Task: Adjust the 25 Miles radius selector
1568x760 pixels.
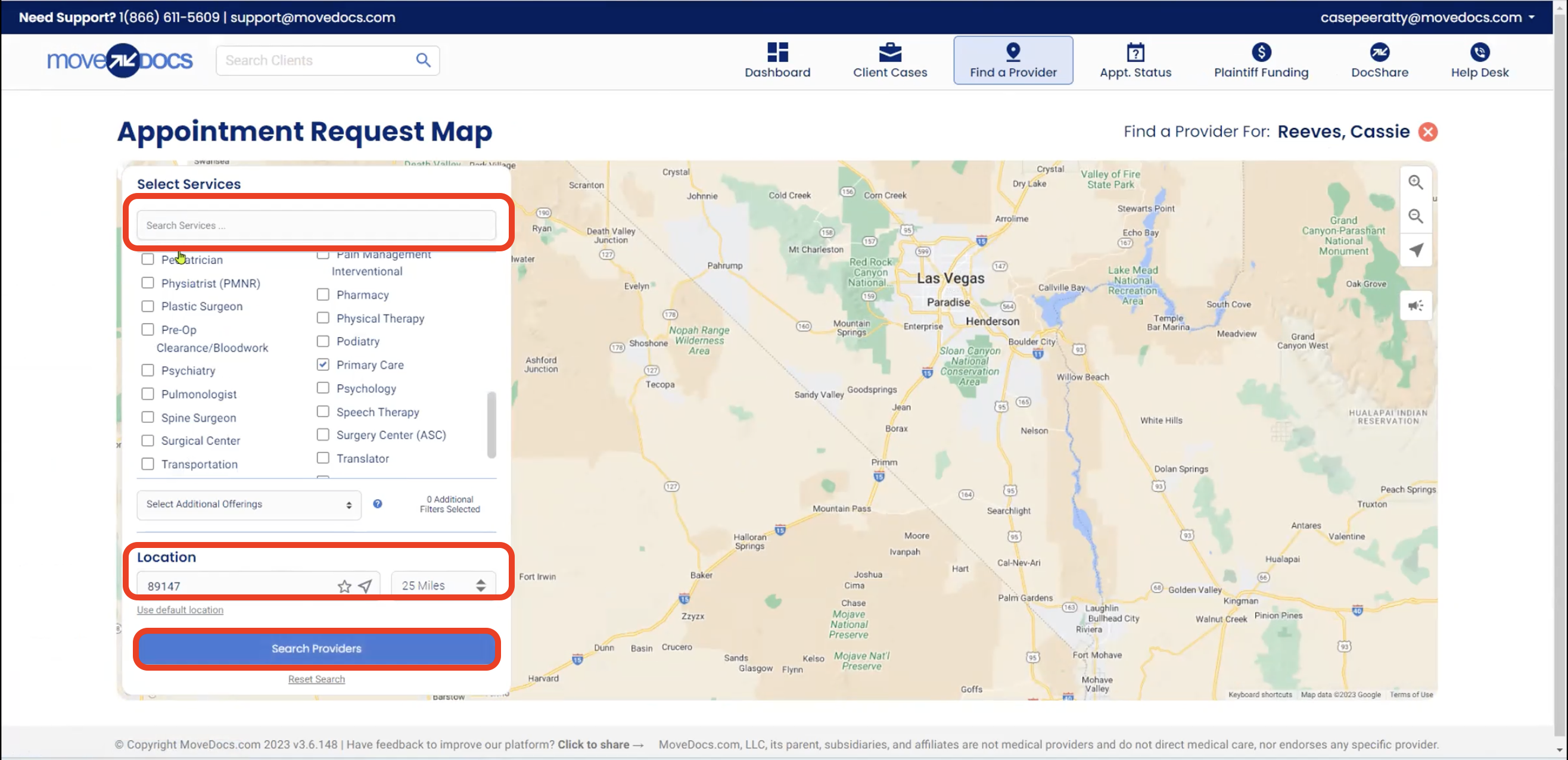Action: 443,585
